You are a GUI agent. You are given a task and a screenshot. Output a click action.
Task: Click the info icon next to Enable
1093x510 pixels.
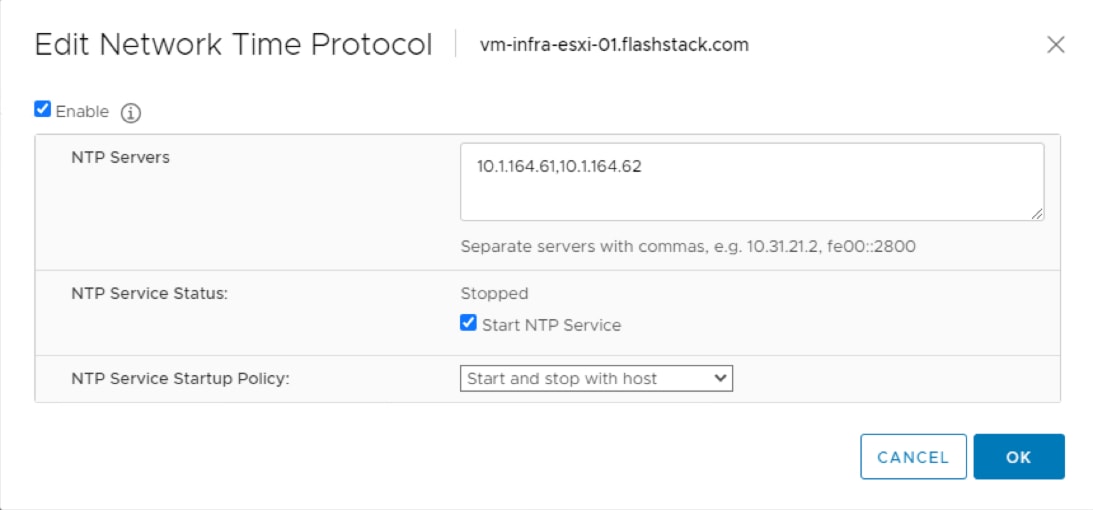pyautogui.click(x=131, y=113)
